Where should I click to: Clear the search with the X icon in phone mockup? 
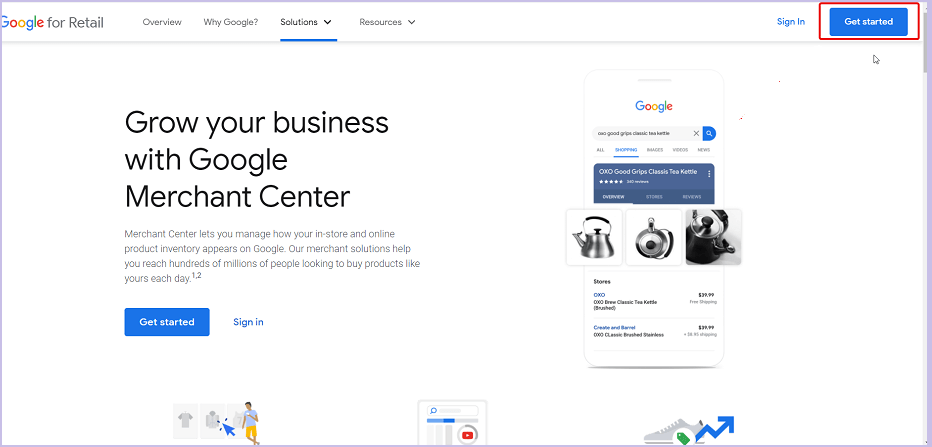pyautogui.click(x=696, y=133)
